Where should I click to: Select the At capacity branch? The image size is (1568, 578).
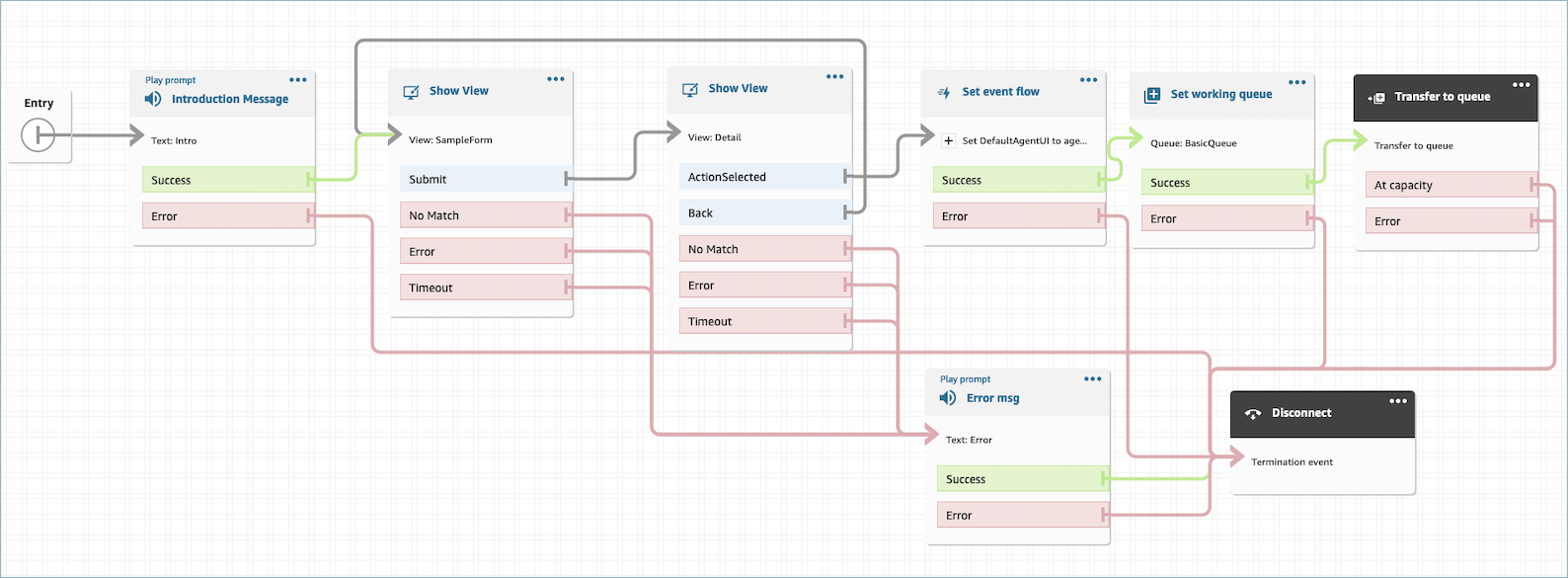pyautogui.click(x=1448, y=185)
